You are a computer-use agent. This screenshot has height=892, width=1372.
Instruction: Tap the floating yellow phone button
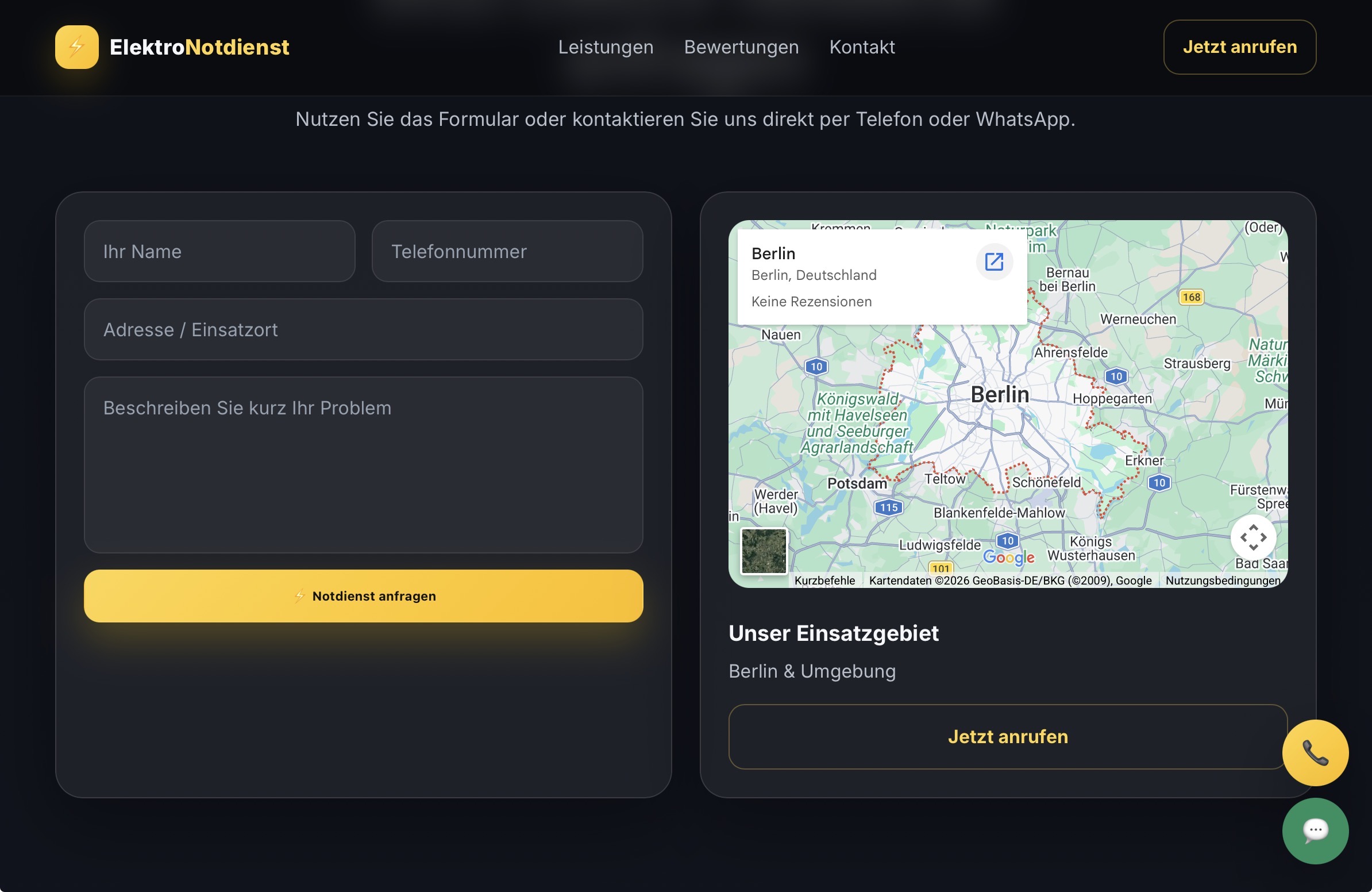(x=1315, y=752)
